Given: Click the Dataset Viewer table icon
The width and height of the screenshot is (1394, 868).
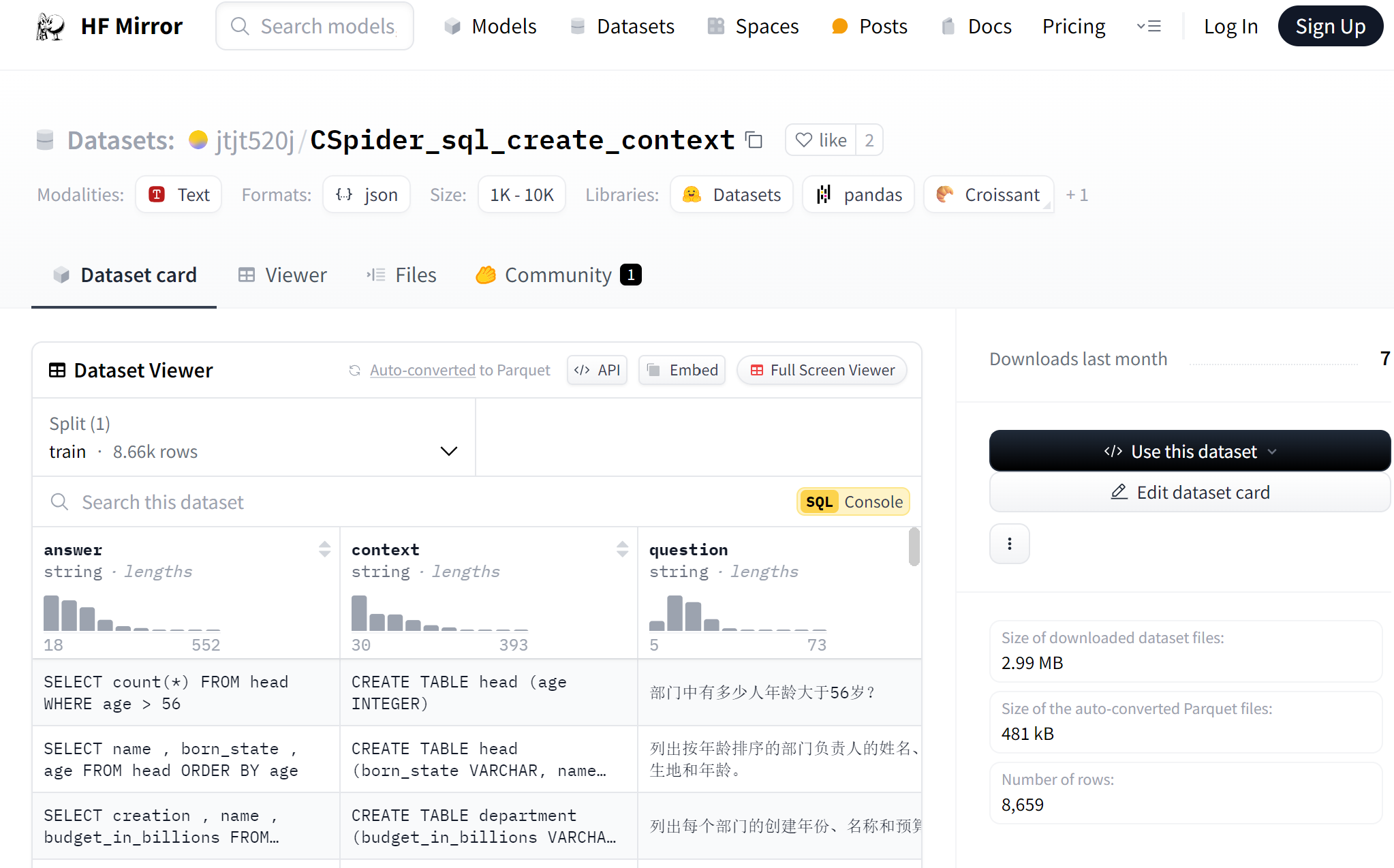Looking at the screenshot, I should pos(57,371).
